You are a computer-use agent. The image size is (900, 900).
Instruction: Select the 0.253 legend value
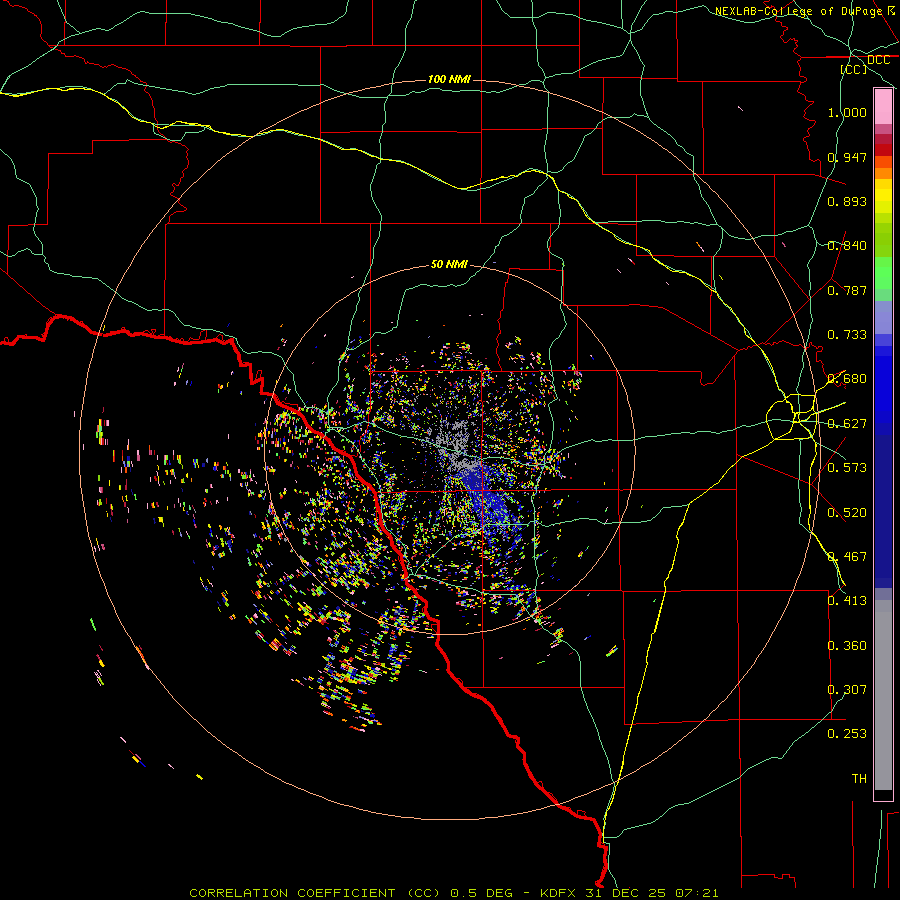[847, 734]
